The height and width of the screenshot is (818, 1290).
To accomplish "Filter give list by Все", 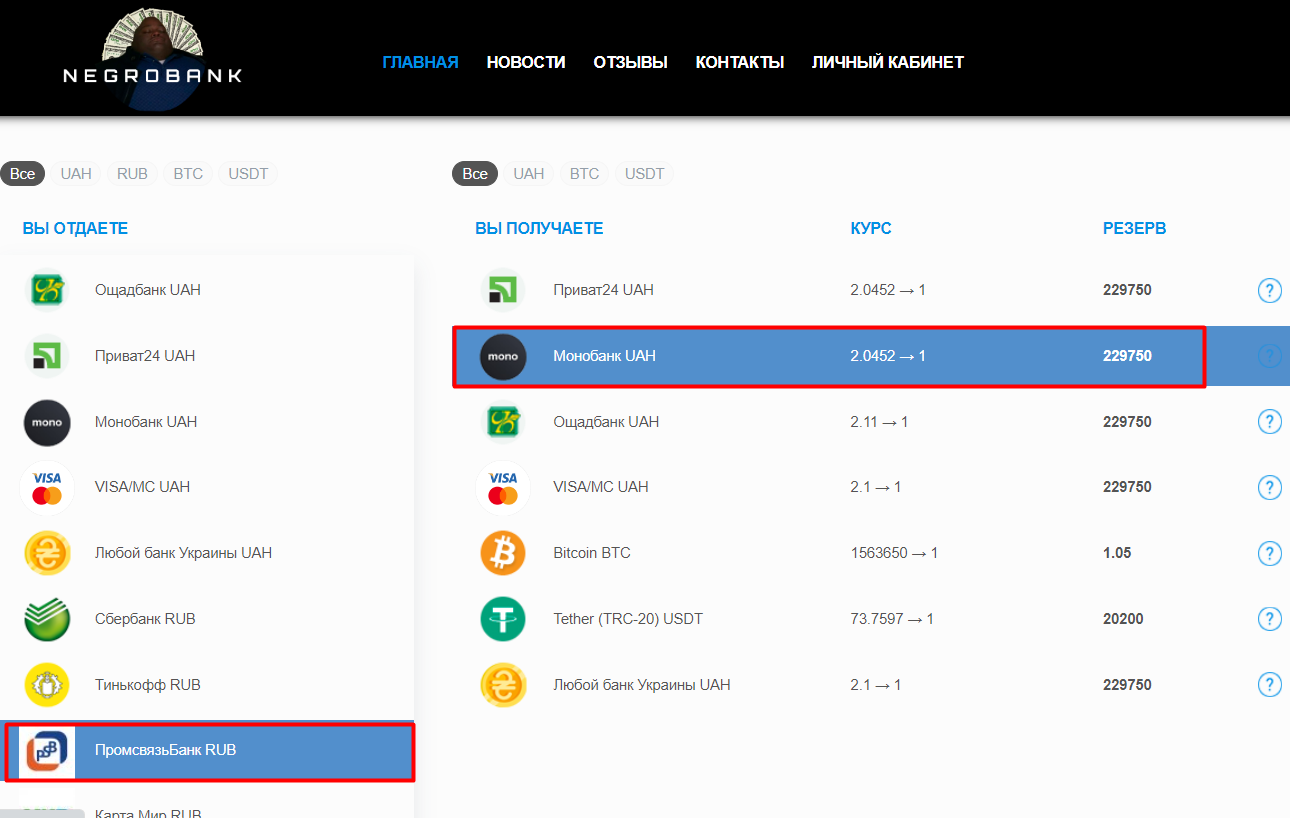I will point(23,174).
